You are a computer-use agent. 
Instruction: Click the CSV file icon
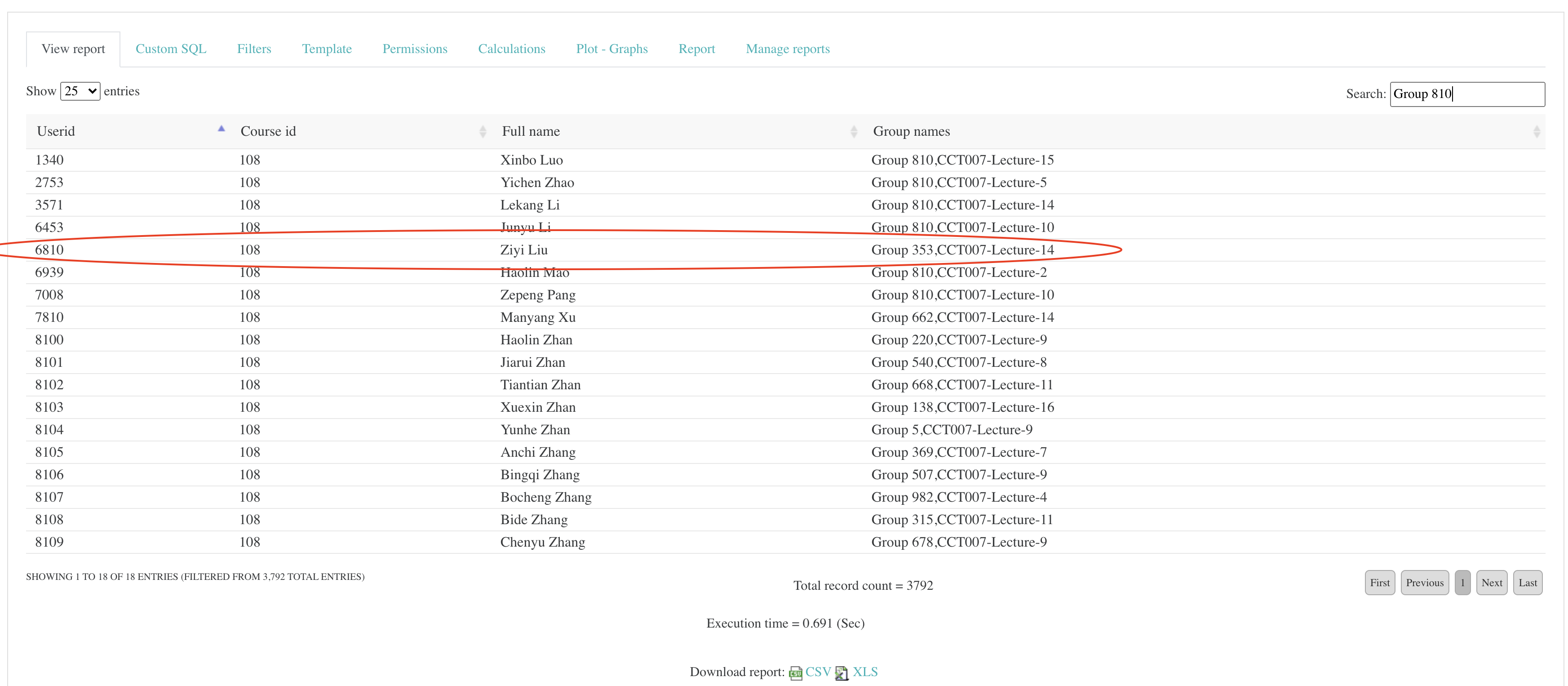point(795,673)
